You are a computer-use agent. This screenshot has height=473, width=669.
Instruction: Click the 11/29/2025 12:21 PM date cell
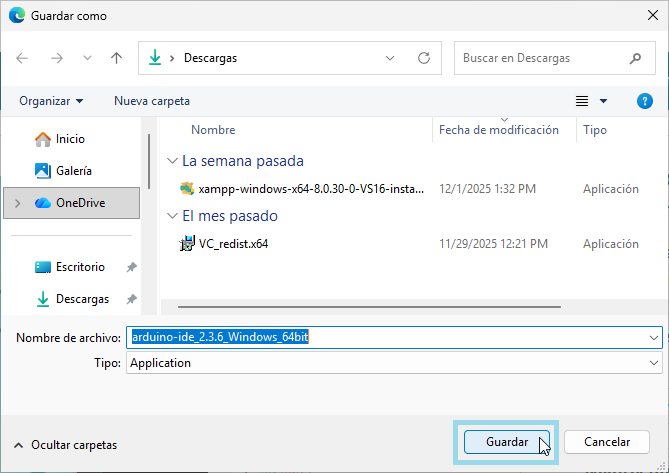(x=493, y=244)
